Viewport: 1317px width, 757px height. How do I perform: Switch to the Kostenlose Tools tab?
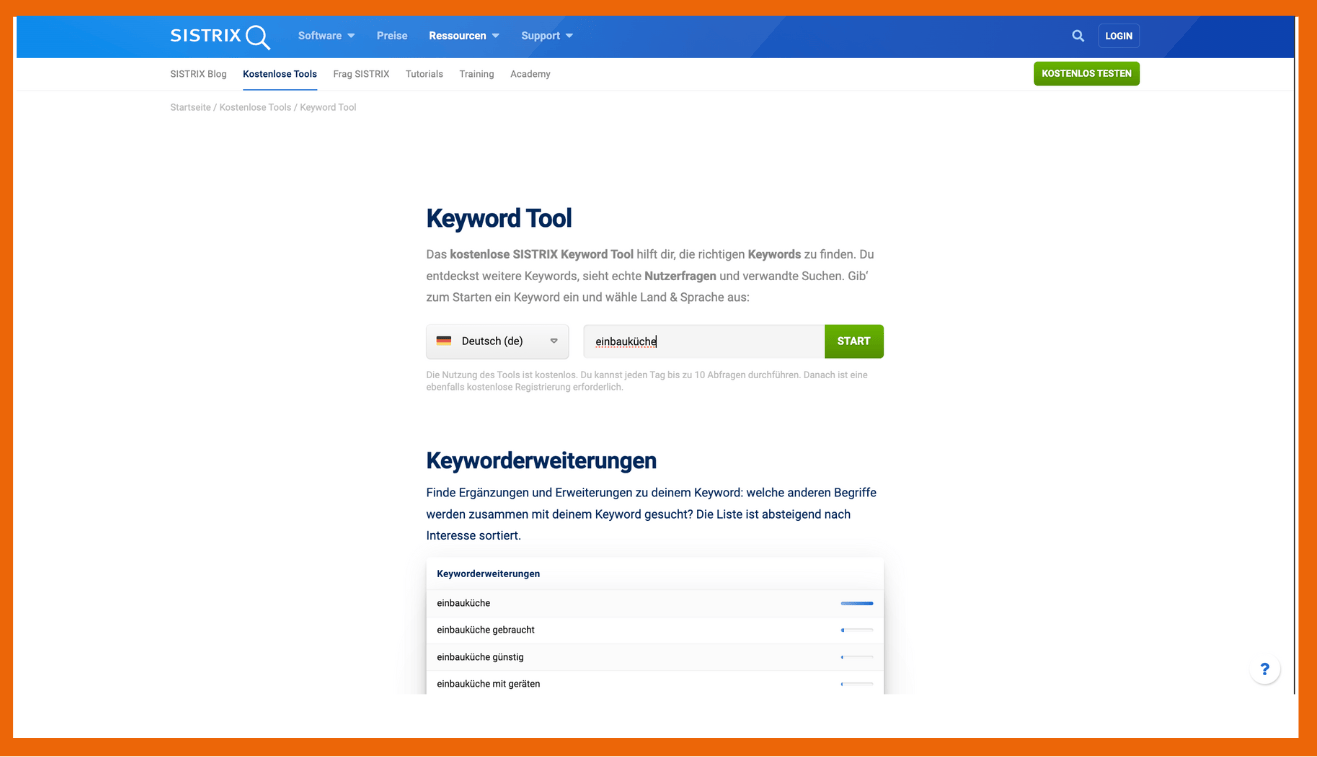(280, 74)
